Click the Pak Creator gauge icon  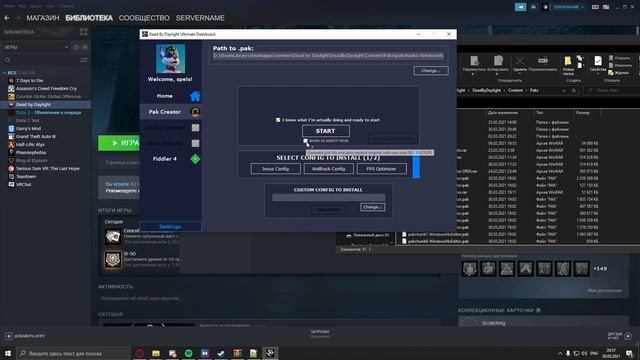coord(195,112)
